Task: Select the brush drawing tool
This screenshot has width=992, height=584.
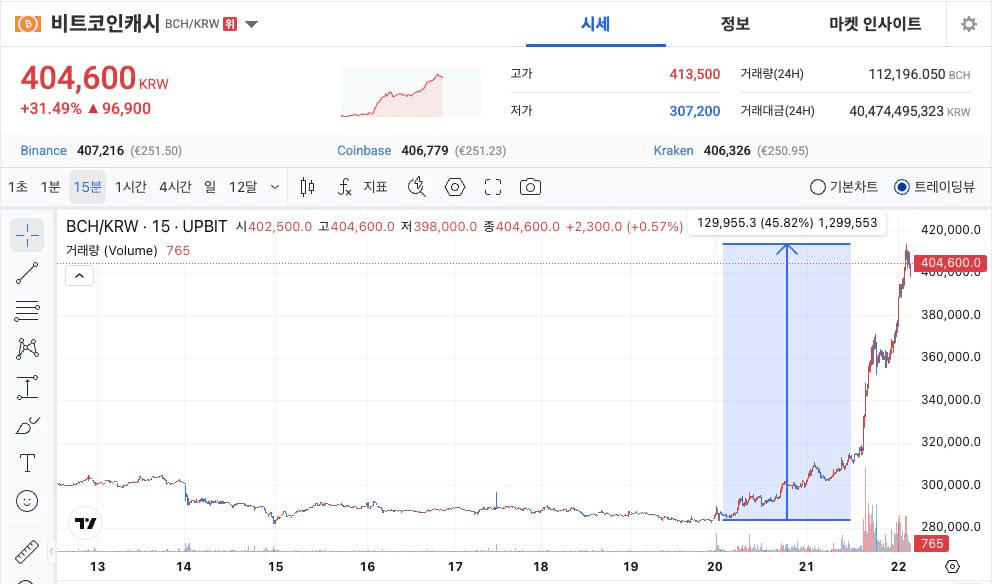Action: coord(27,425)
